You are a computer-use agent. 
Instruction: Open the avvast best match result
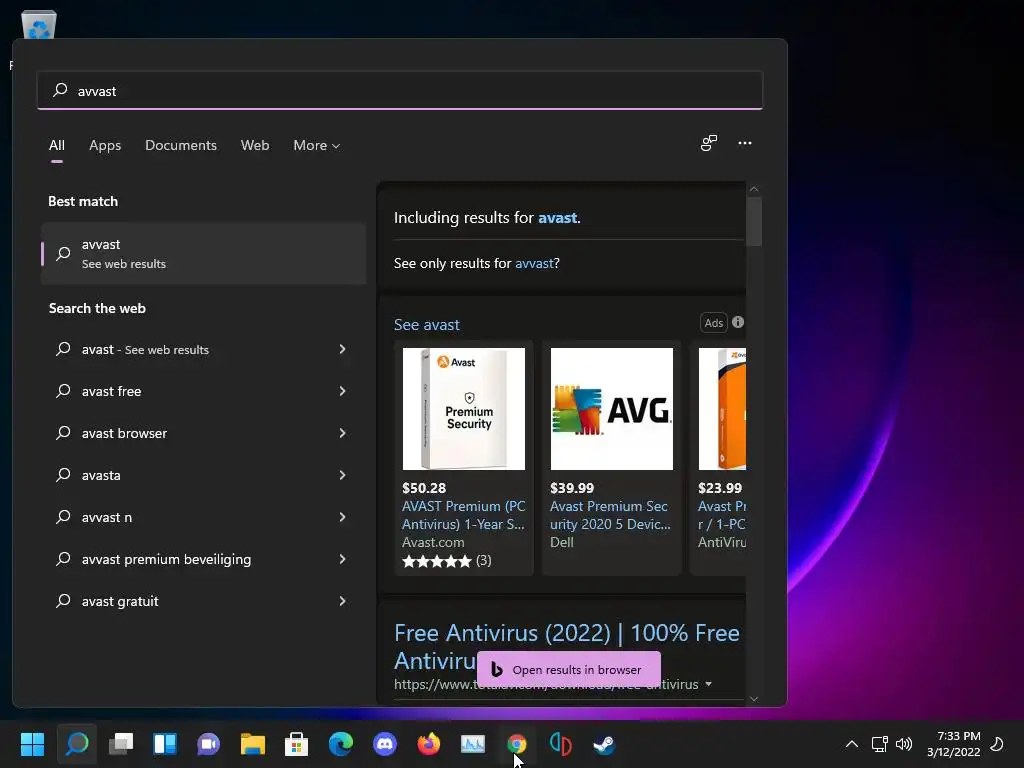pos(203,253)
